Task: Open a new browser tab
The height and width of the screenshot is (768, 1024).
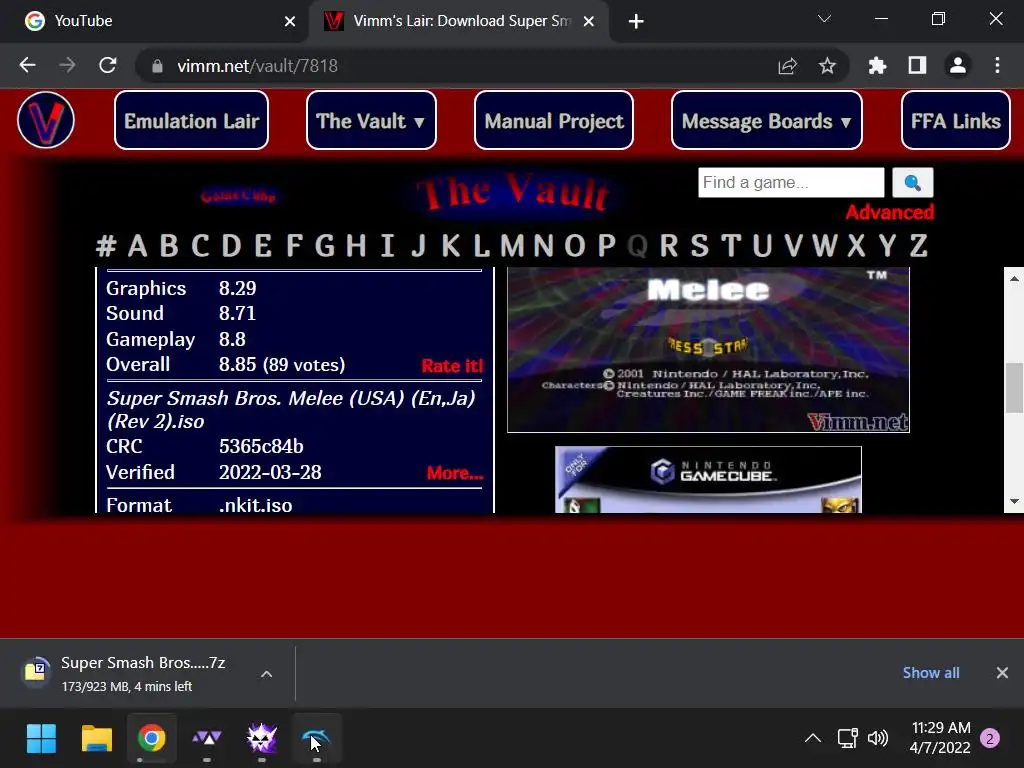Action: tap(635, 22)
